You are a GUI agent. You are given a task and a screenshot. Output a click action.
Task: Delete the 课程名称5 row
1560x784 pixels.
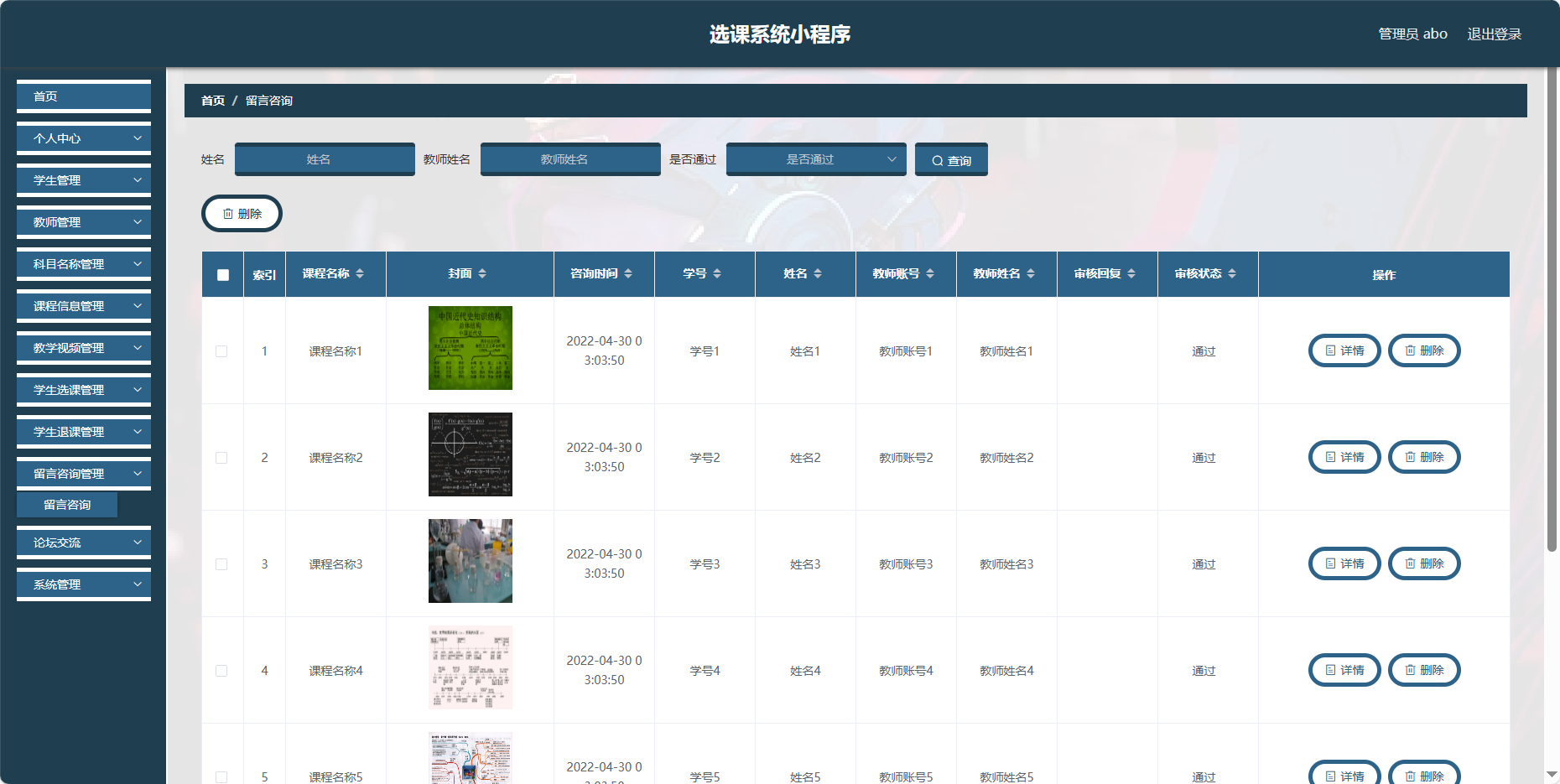tap(1424, 773)
